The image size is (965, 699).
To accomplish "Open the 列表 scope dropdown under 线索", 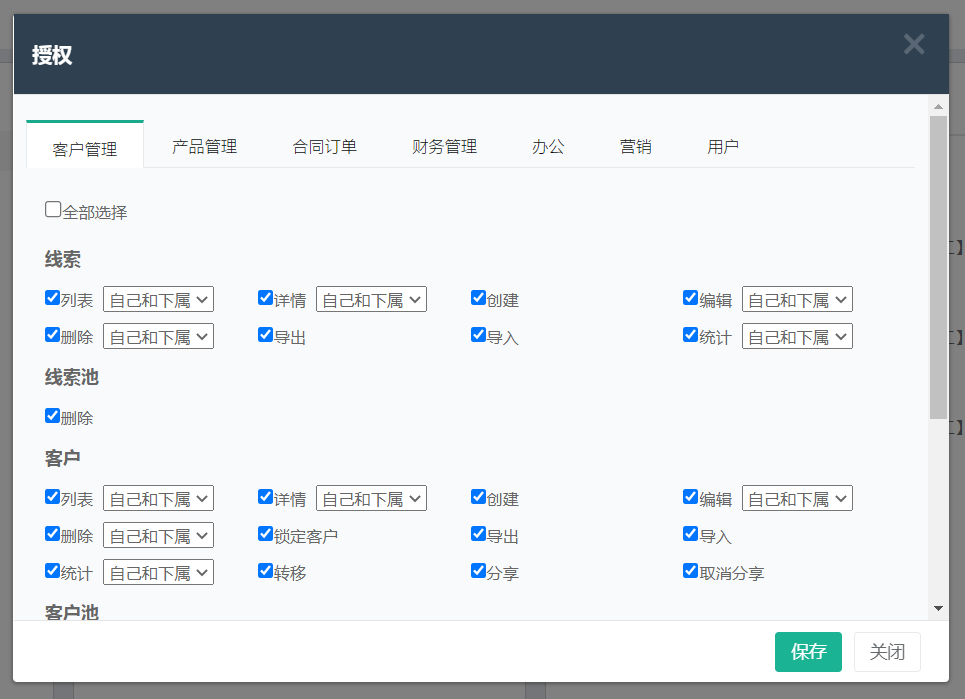I will (158, 300).
